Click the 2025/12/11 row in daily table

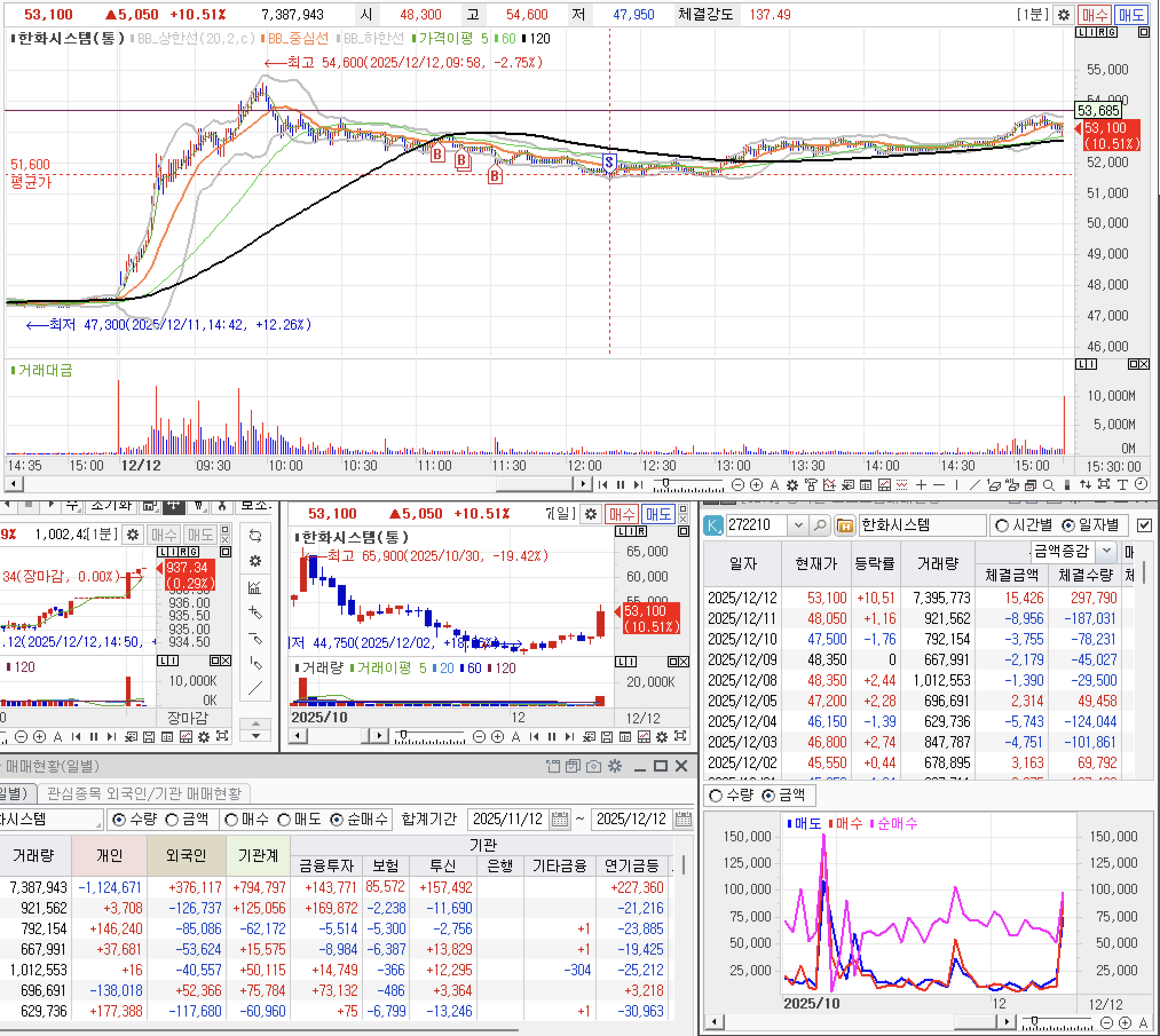pyautogui.click(x=918, y=618)
